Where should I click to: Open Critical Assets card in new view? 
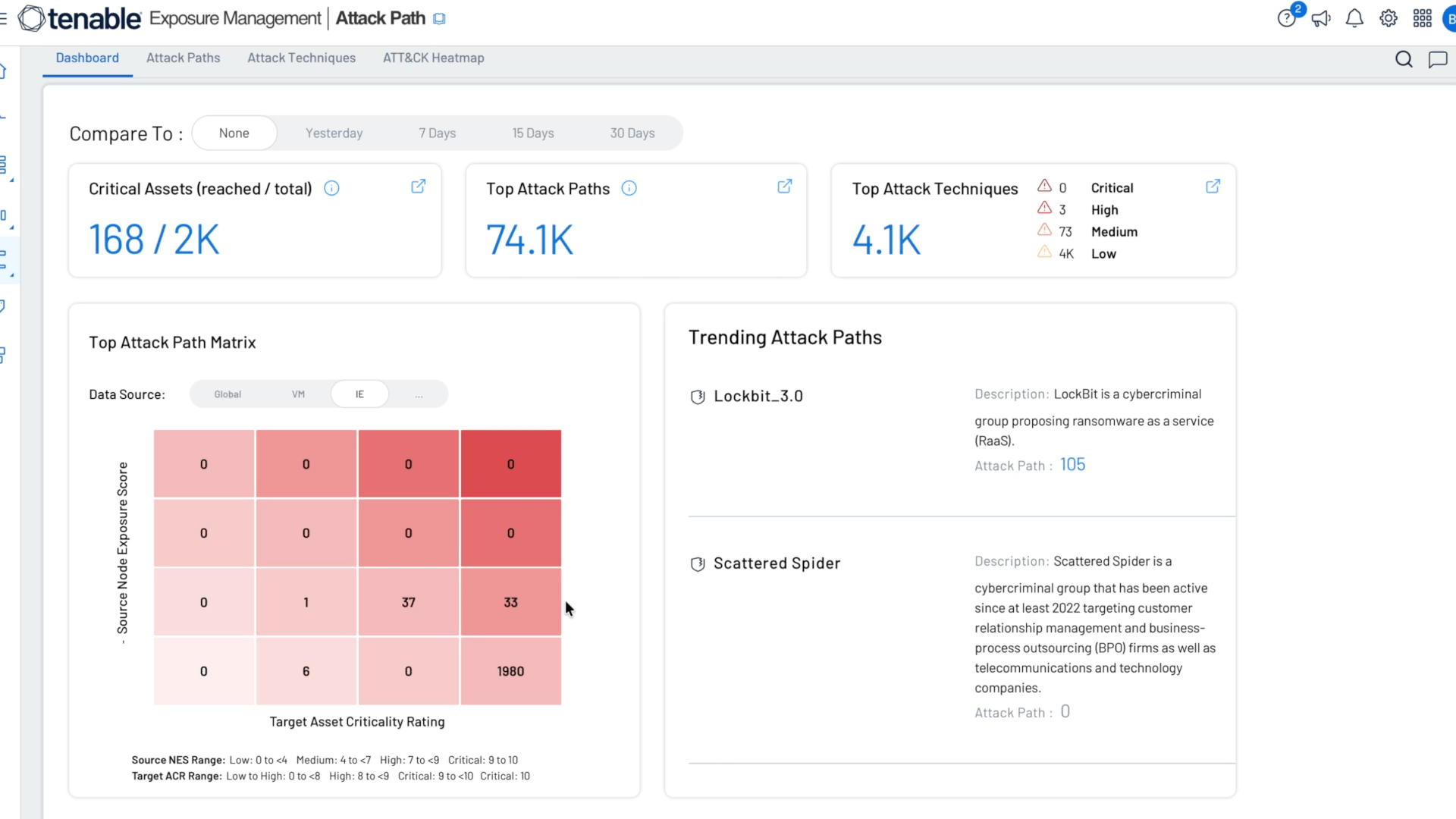click(418, 187)
